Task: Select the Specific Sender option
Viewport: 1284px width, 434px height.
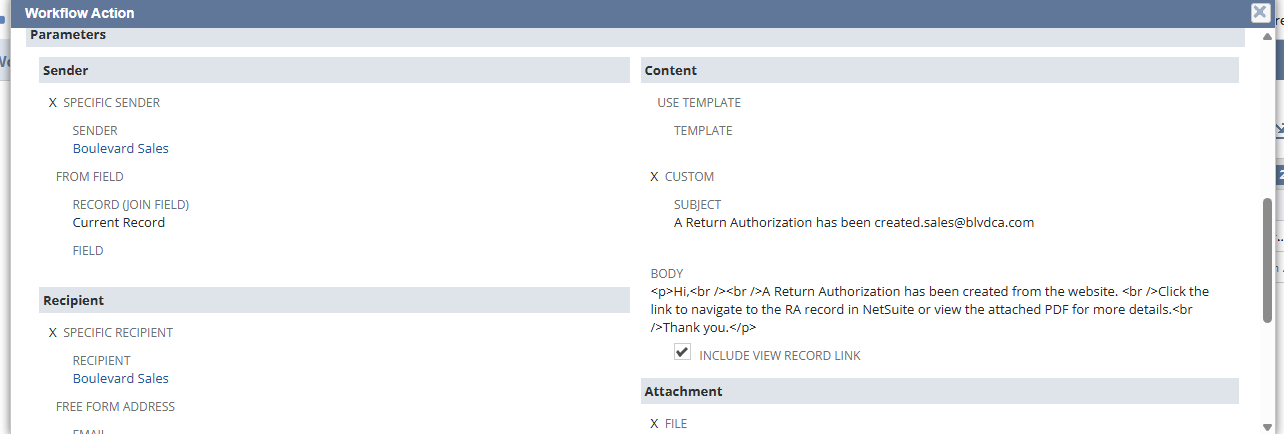Action: tap(53, 102)
